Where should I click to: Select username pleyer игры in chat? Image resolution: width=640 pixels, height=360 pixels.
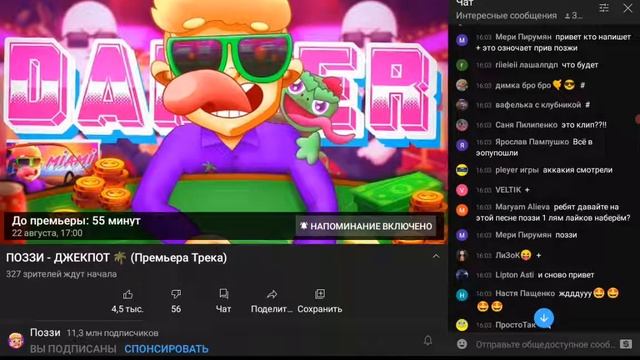[x=517, y=170]
